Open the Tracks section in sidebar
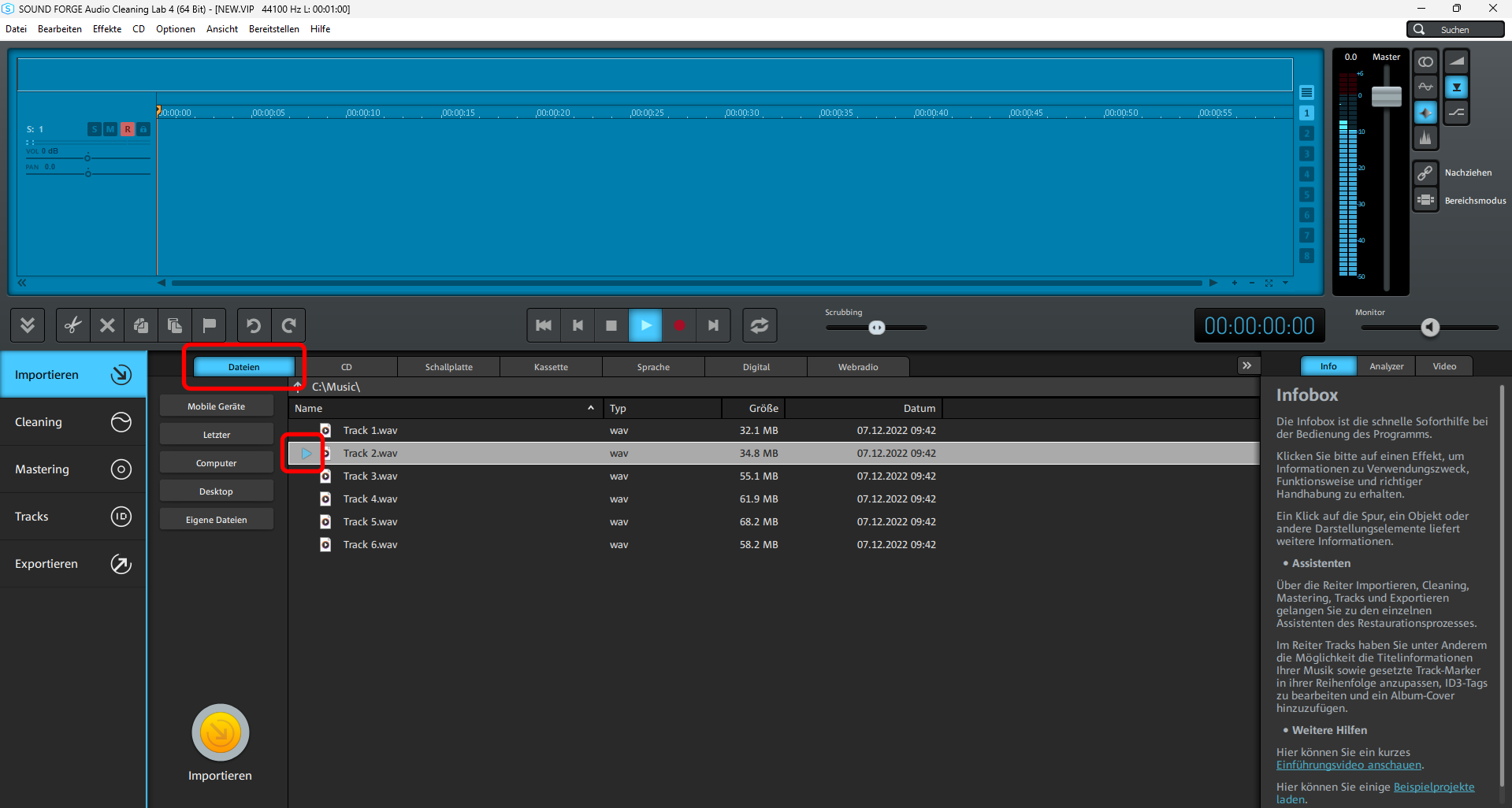1512x808 pixels. click(x=73, y=517)
